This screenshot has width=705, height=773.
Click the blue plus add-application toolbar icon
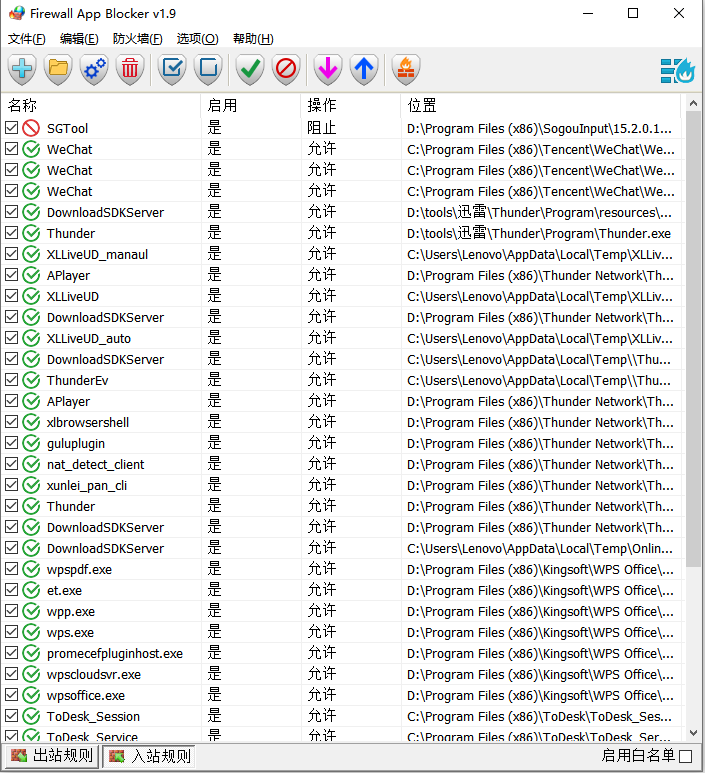(22, 69)
